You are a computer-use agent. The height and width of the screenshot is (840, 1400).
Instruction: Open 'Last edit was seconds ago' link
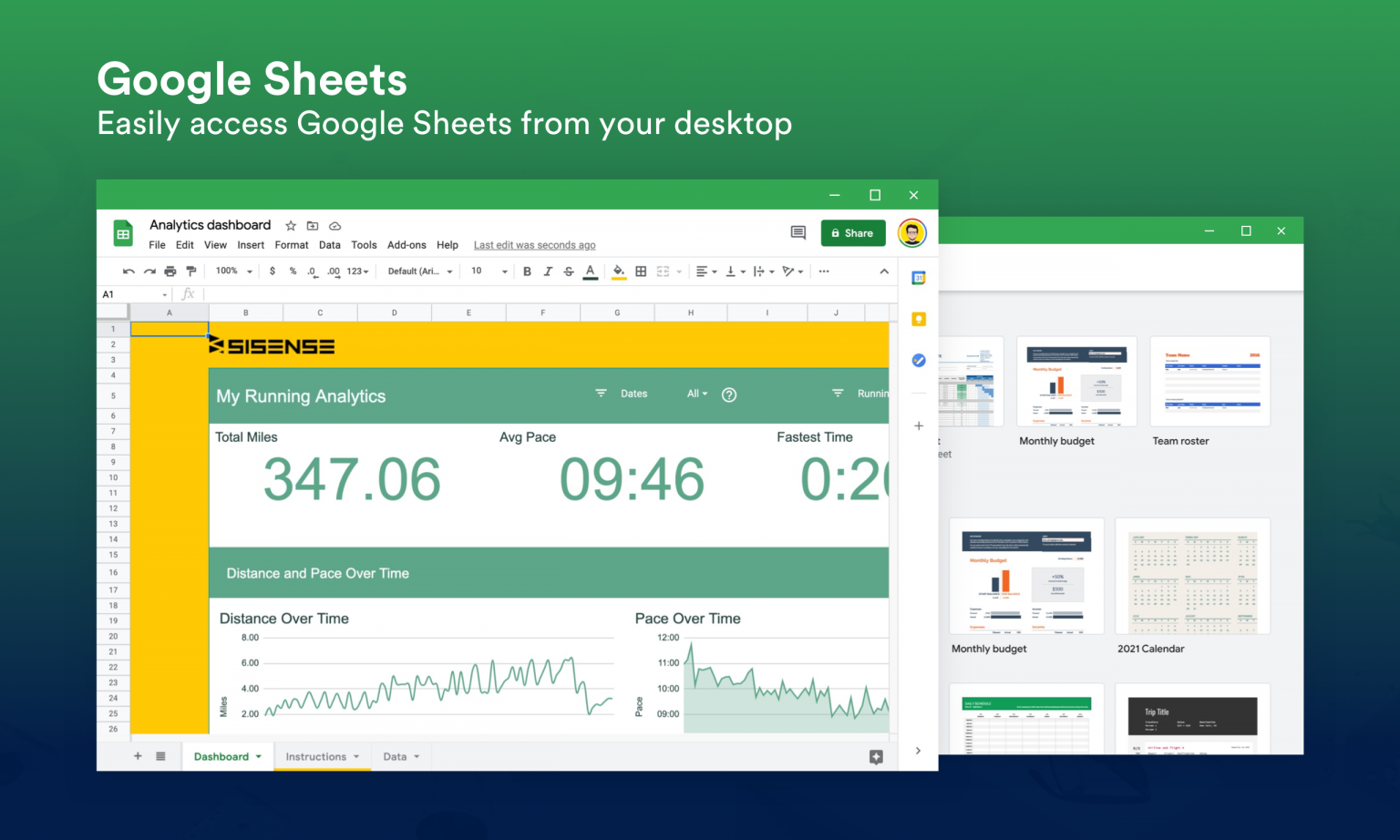pos(534,245)
